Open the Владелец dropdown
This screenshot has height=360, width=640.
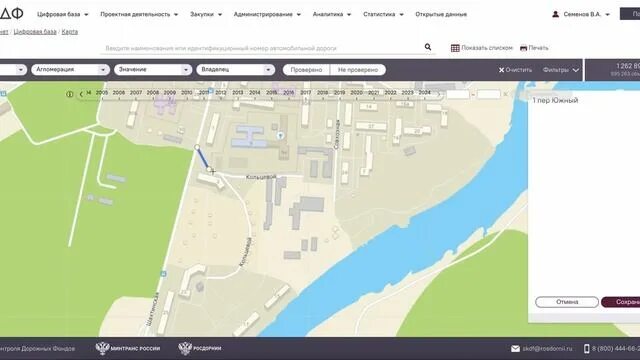236,70
